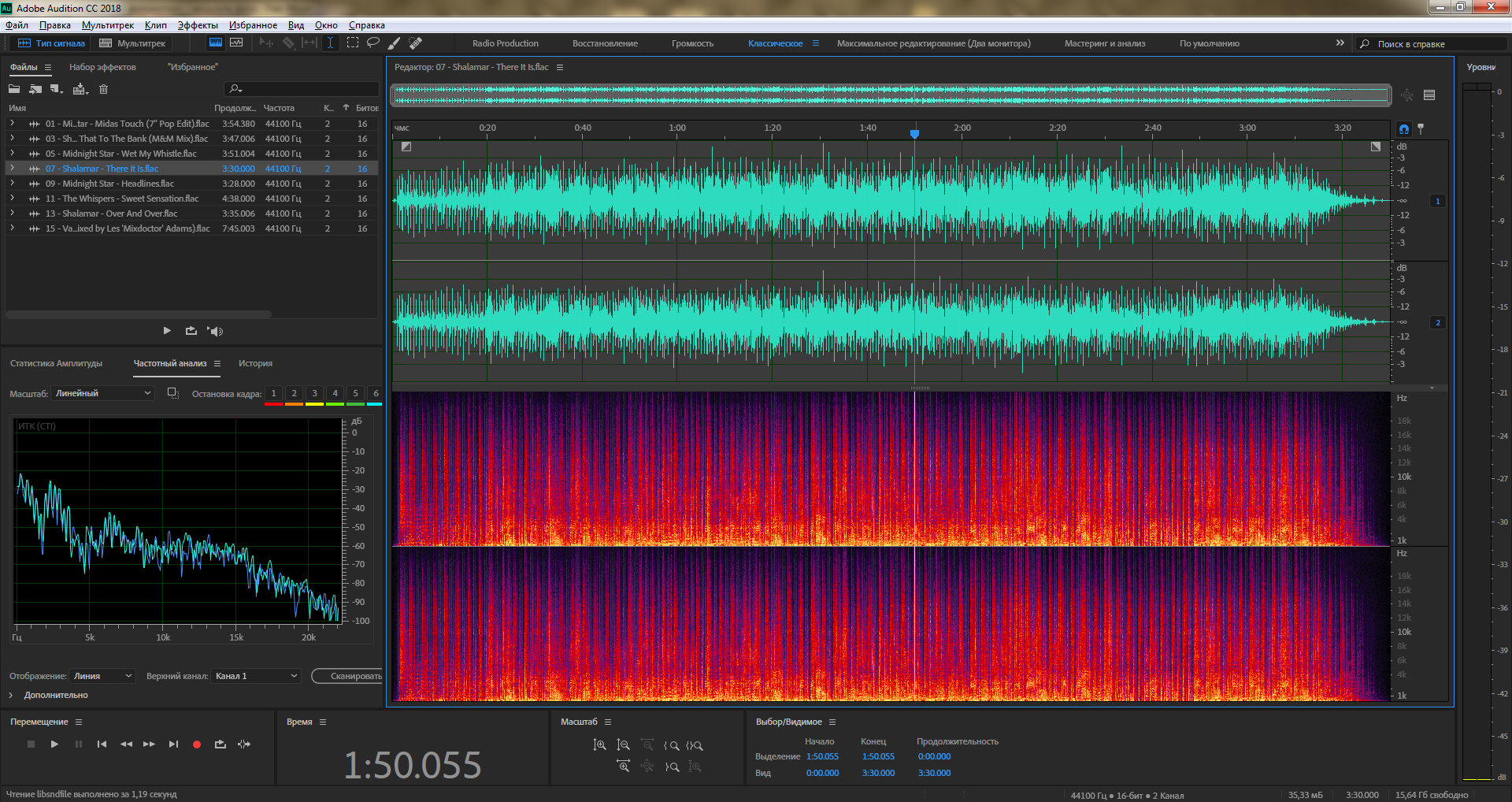Select the Lasso Selection tool
The height and width of the screenshot is (802, 1512).
(x=373, y=43)
